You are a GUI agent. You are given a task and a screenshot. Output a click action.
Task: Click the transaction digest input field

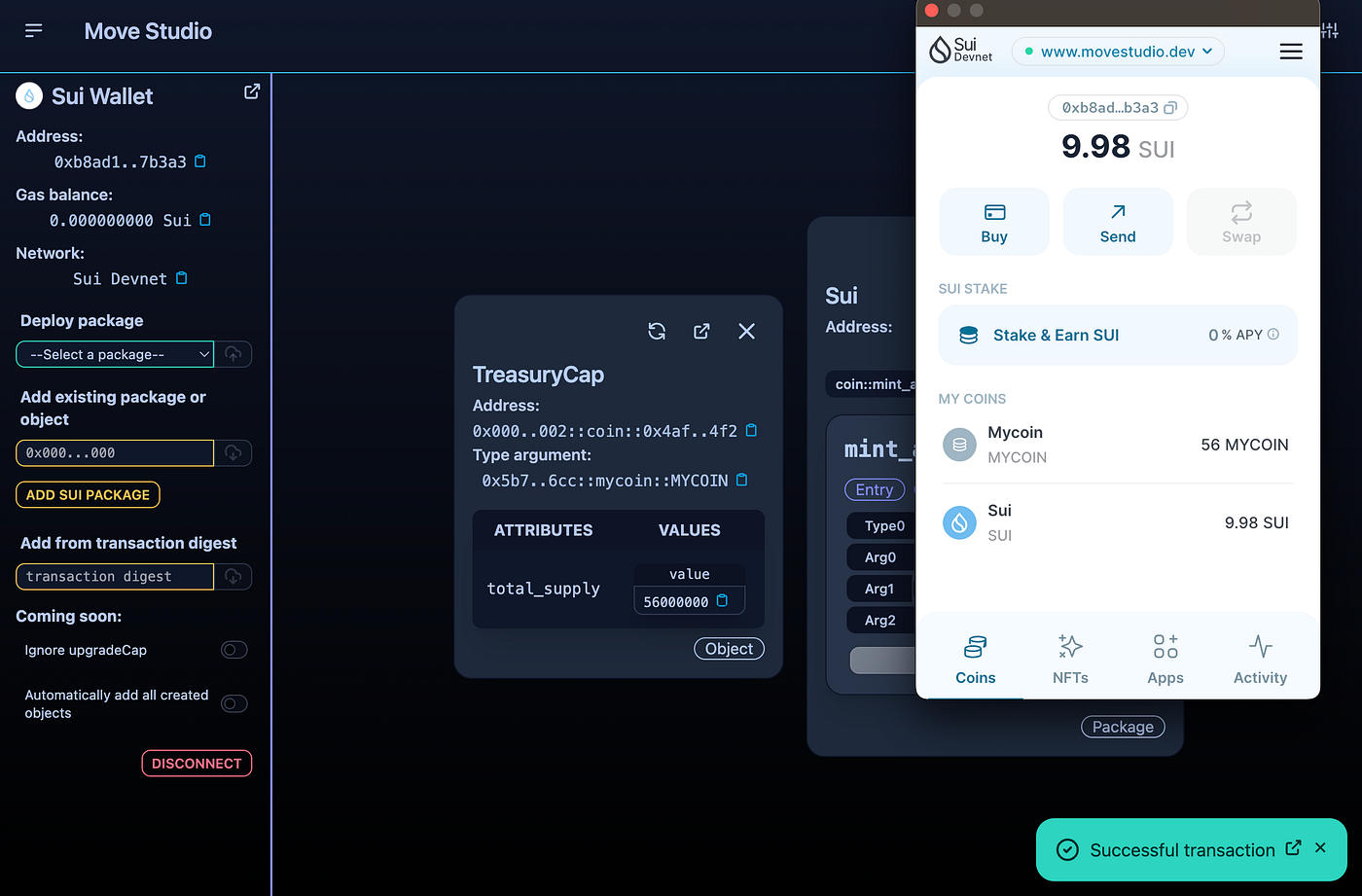point(115,576)
